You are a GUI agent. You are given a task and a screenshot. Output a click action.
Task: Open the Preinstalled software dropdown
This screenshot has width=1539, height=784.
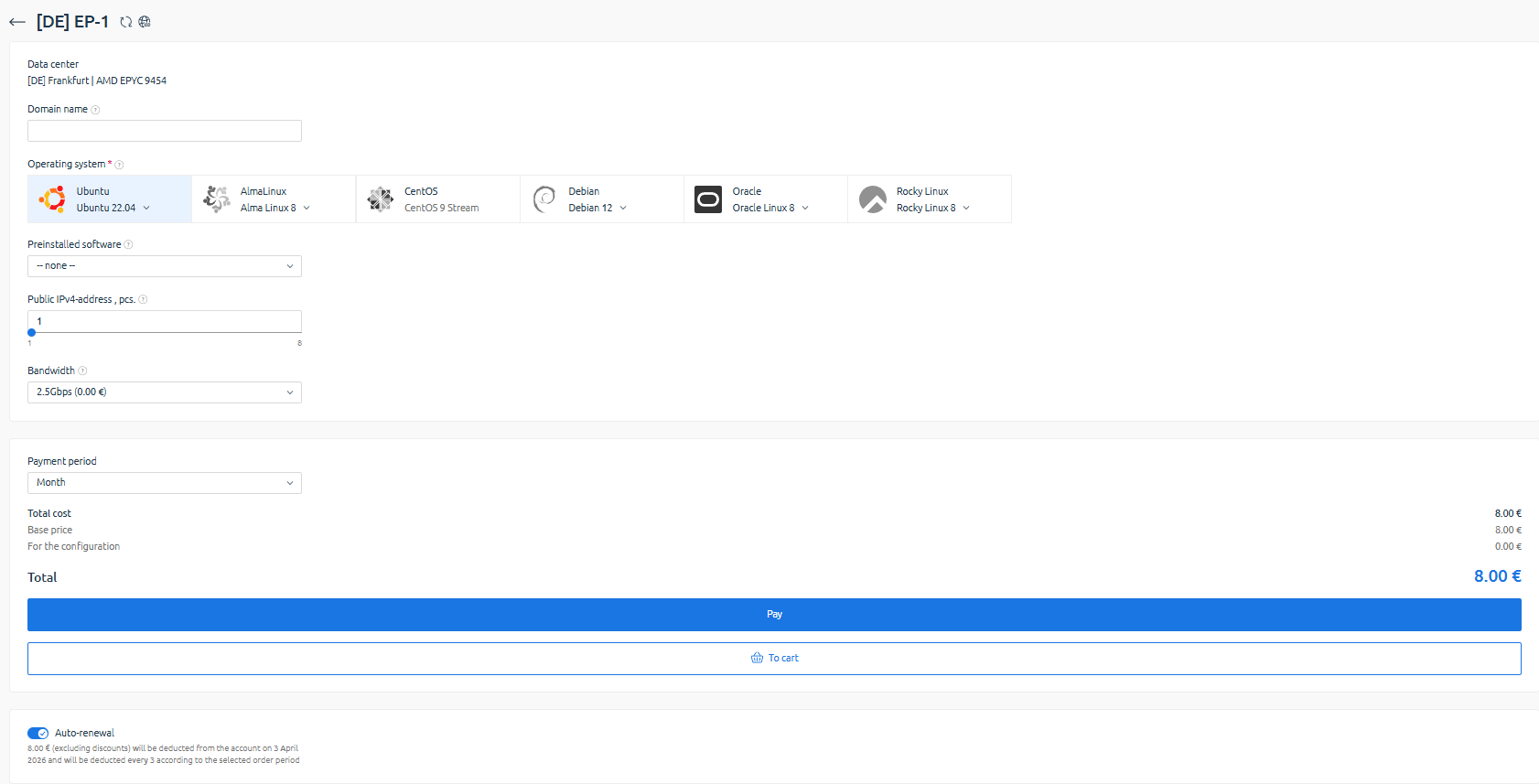(165, 266)
